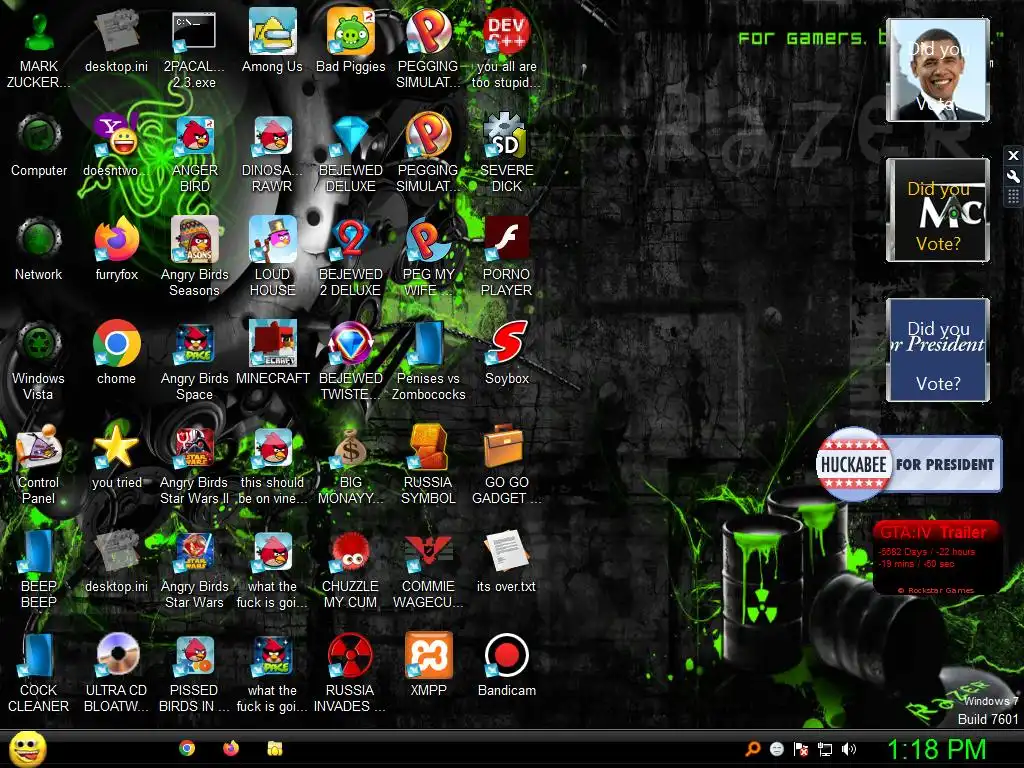Open the file explorer folder on taskbar
Screen dimensions: 1024x768
tap(274, 748)
